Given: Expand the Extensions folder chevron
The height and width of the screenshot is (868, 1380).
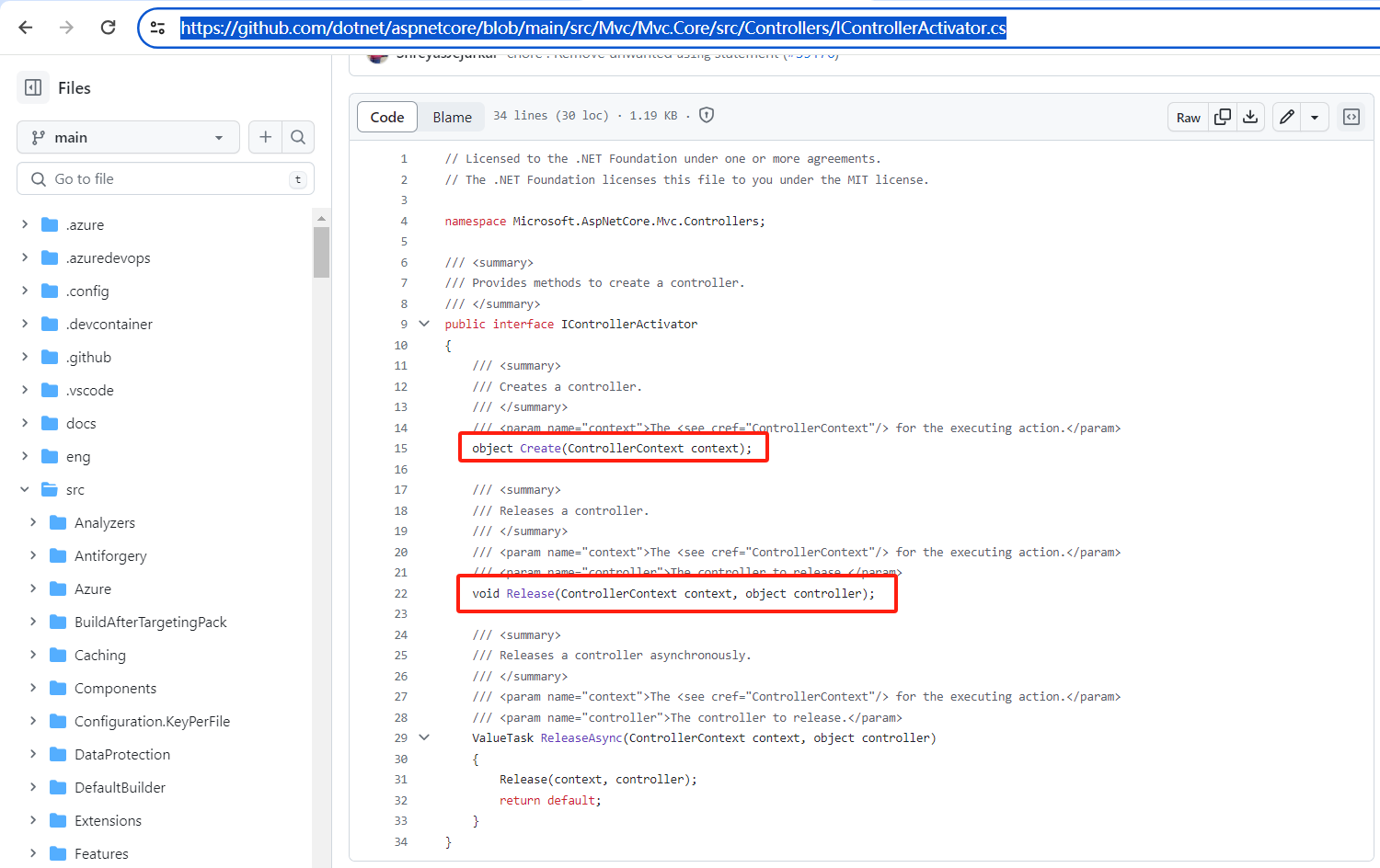Looking at the screenshot, I should [33, 820].
